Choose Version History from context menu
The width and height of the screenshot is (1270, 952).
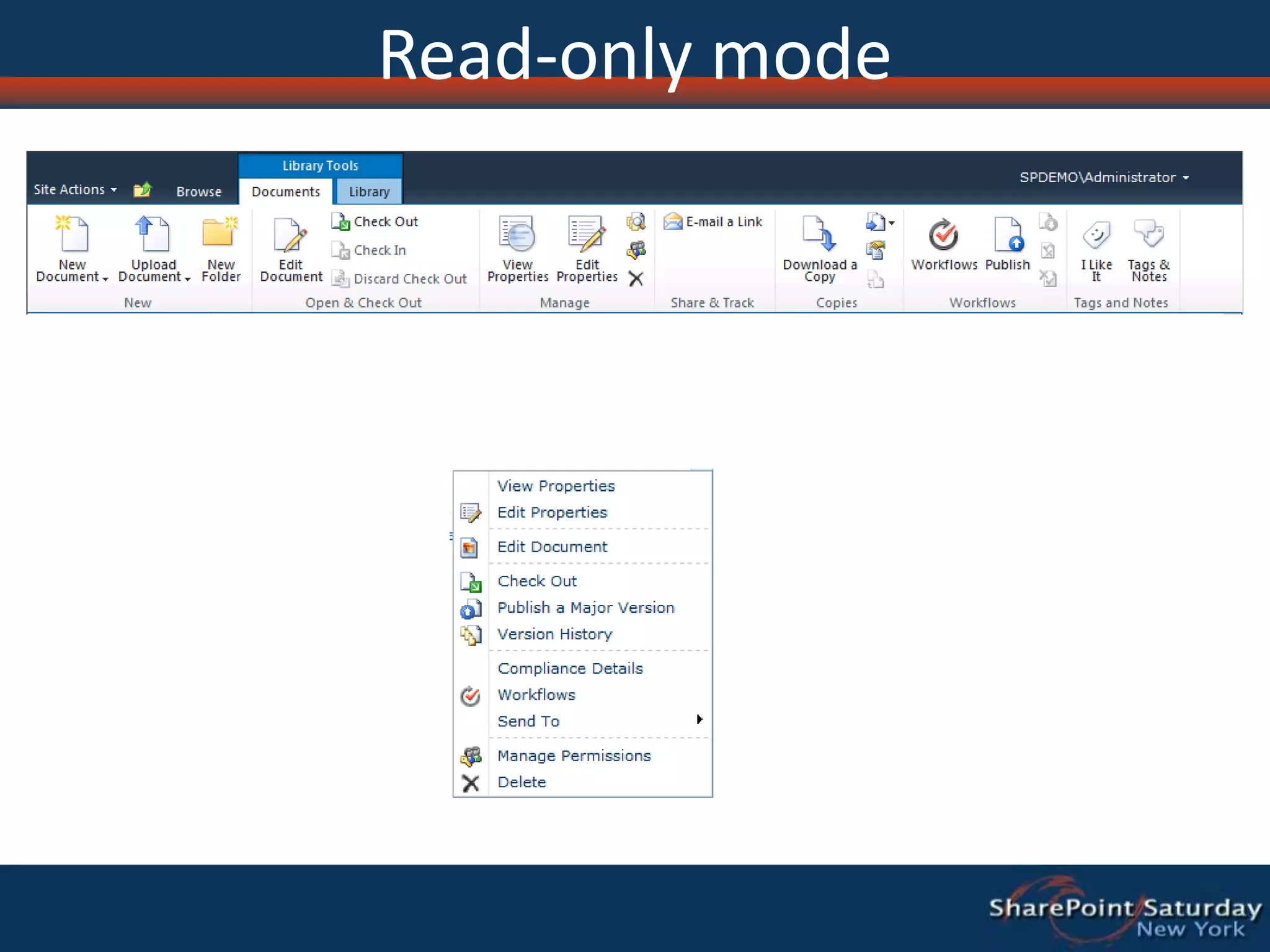pos(554,634)
